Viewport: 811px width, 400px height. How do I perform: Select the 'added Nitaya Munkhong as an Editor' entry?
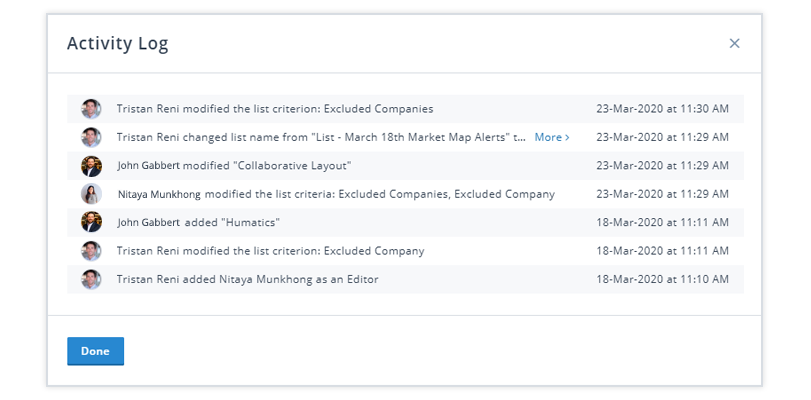(x=406, y=279)
